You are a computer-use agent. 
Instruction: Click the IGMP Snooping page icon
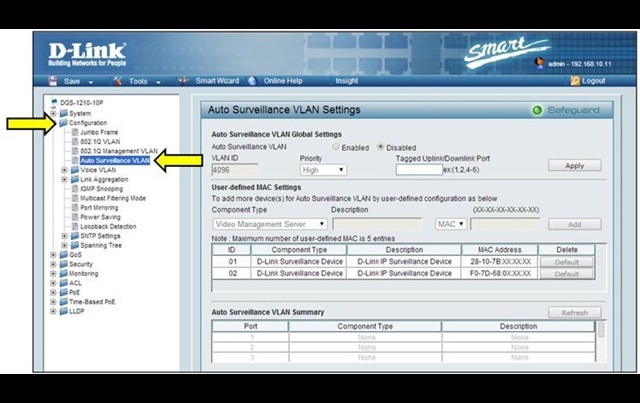(75, 188)
